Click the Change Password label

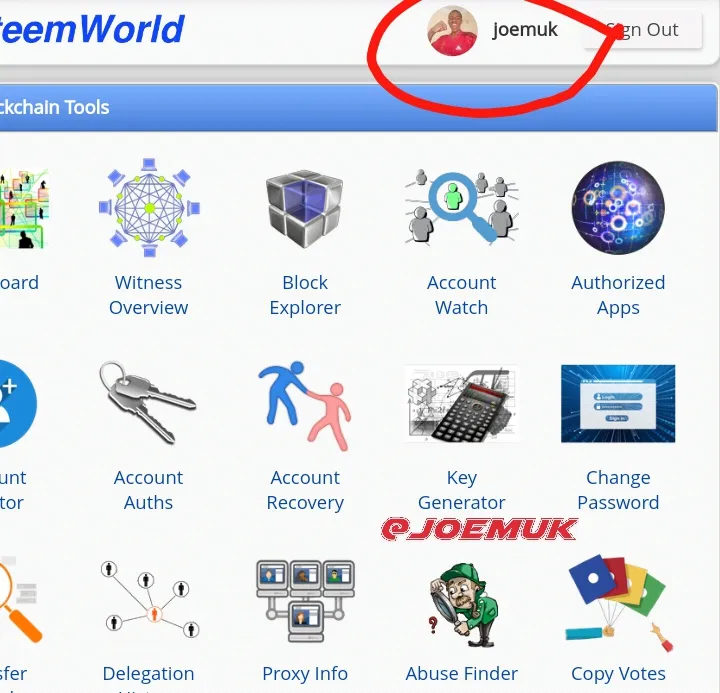(x=618, y=490)
